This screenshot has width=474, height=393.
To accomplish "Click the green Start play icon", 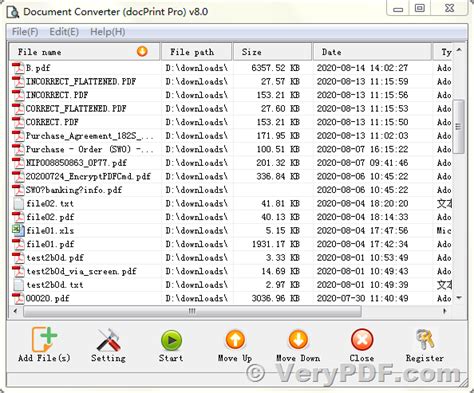I will tap(171, 340).
